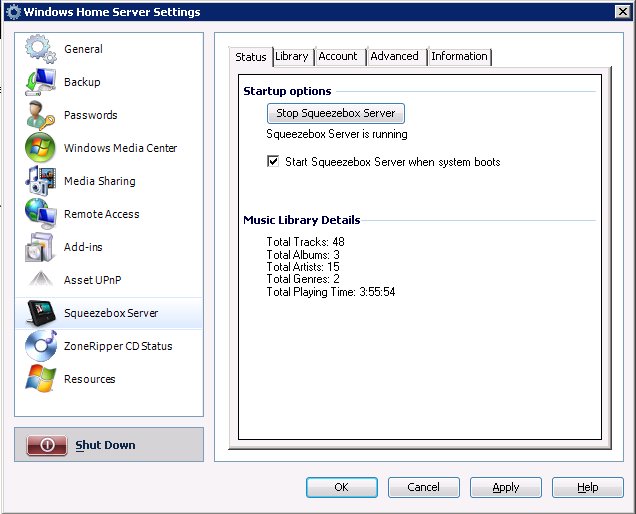Screen dimensions: 636x514
Task: Click the 'Total Albums: 3' text
Action: 303,255
